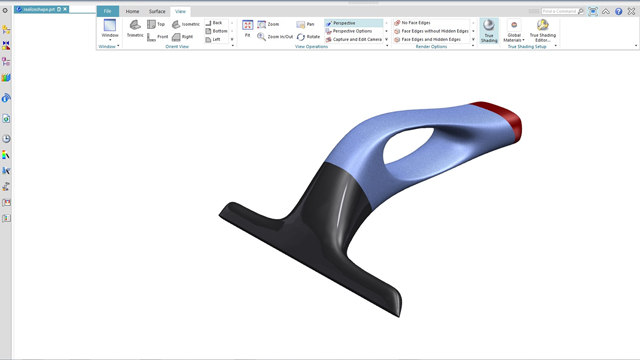Open the resource bar options gear
This screenshot has width=640, height=360.
(x=5, y=10)
